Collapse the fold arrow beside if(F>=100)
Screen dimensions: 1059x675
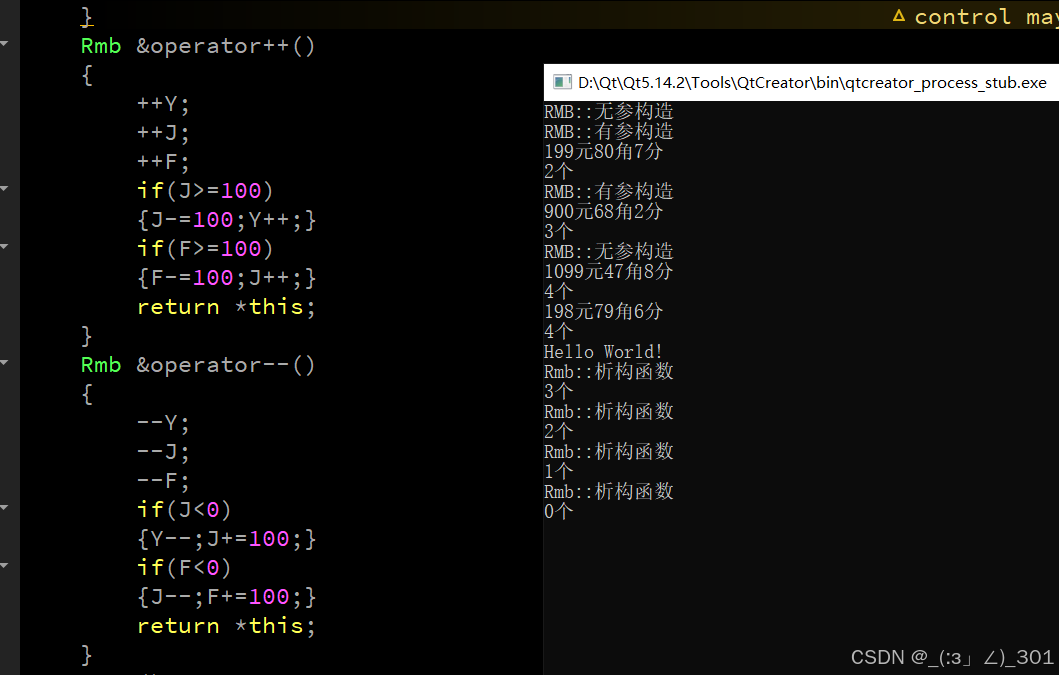point(4,247)
